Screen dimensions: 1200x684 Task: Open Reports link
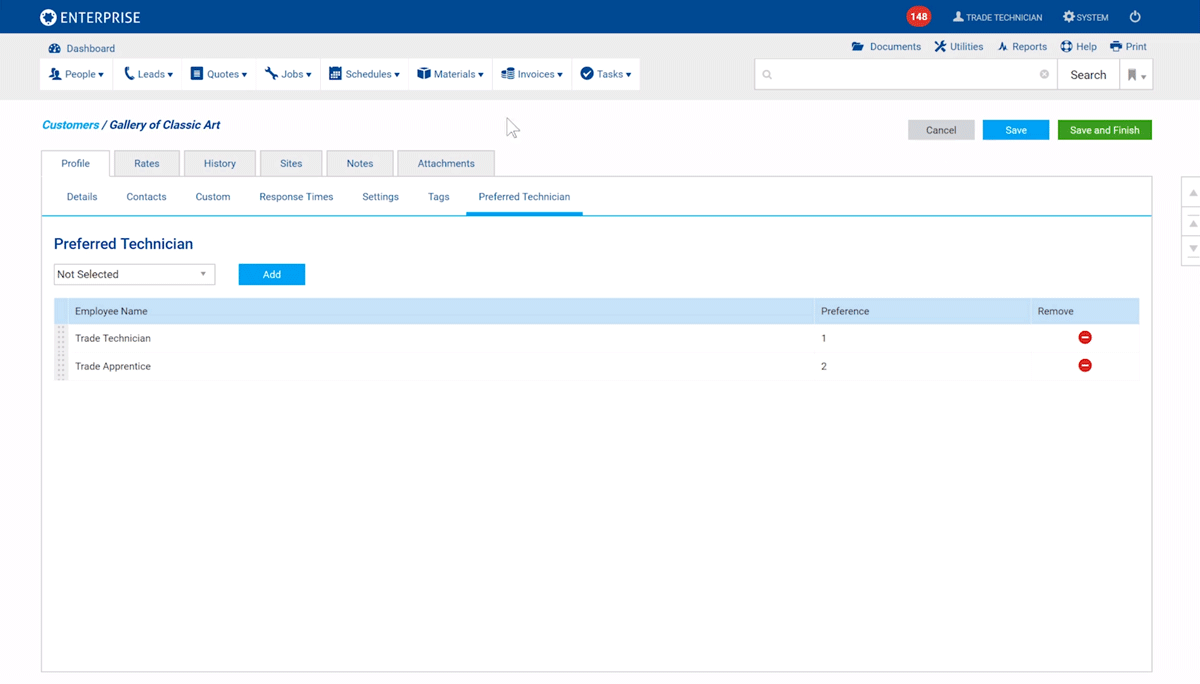1022,47
